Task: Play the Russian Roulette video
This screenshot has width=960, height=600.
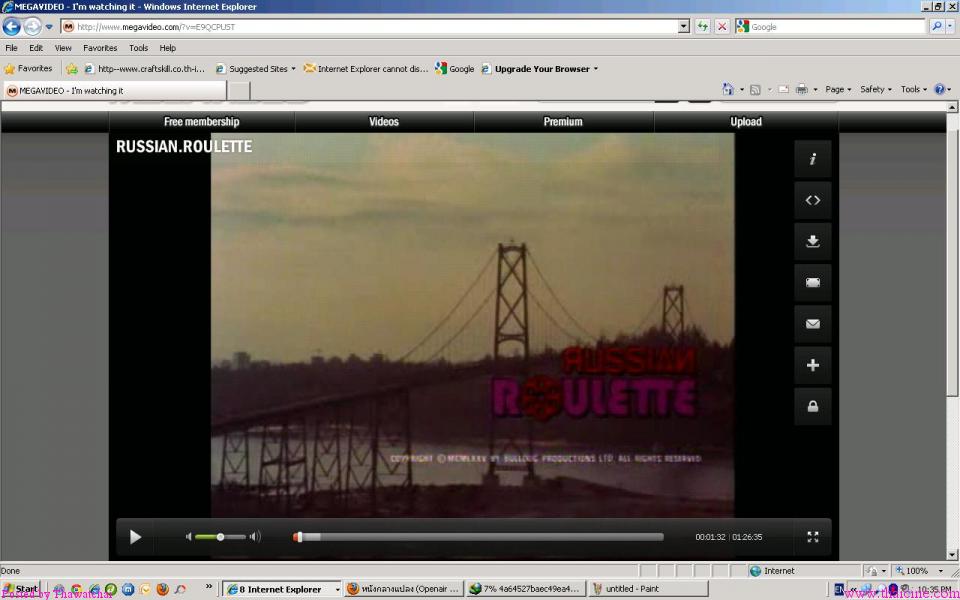Action: pyautogui.click(x=135, y=537)
